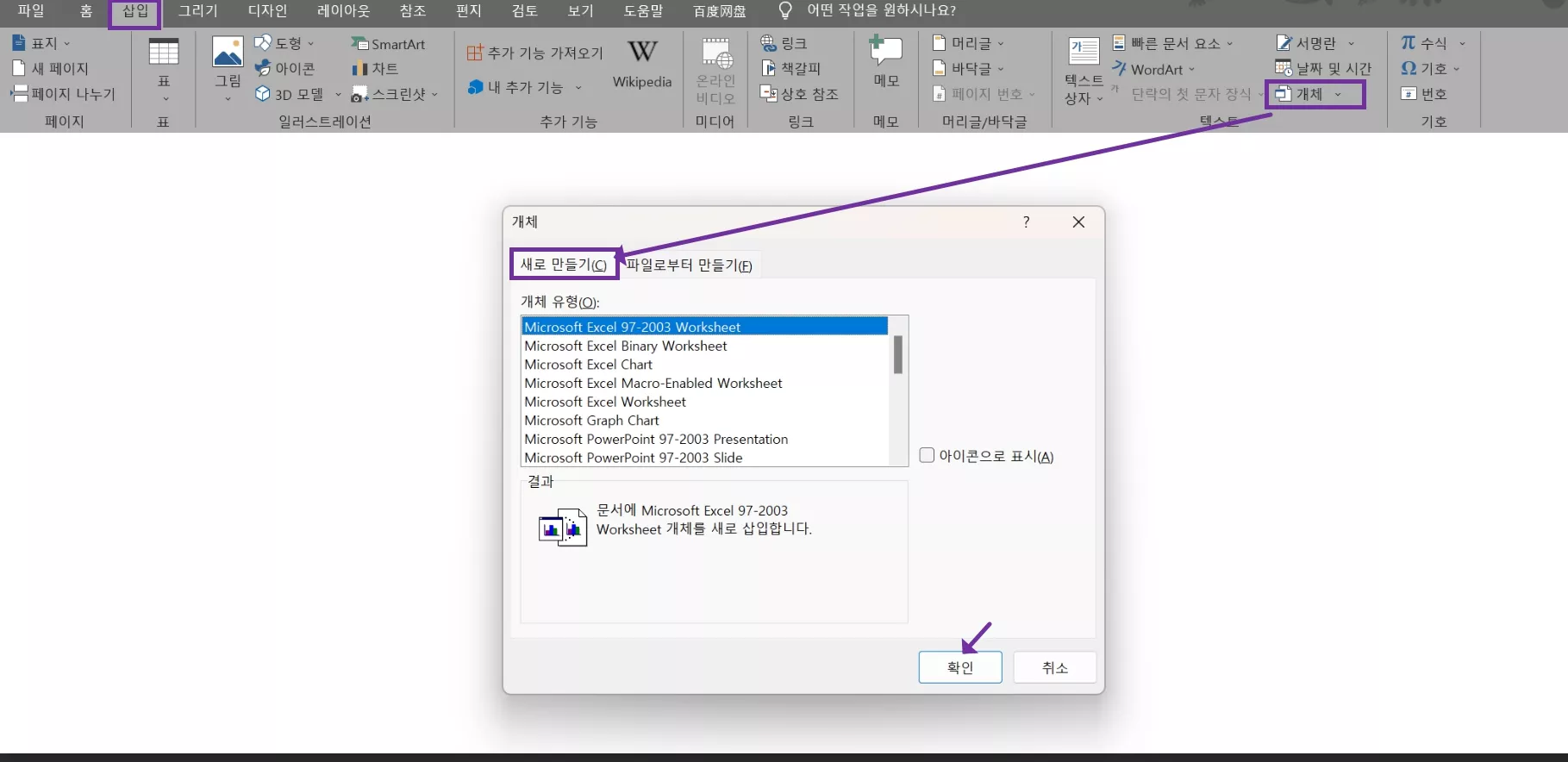
Task: Insert a 수식 equation
Action: [1424, 43]
